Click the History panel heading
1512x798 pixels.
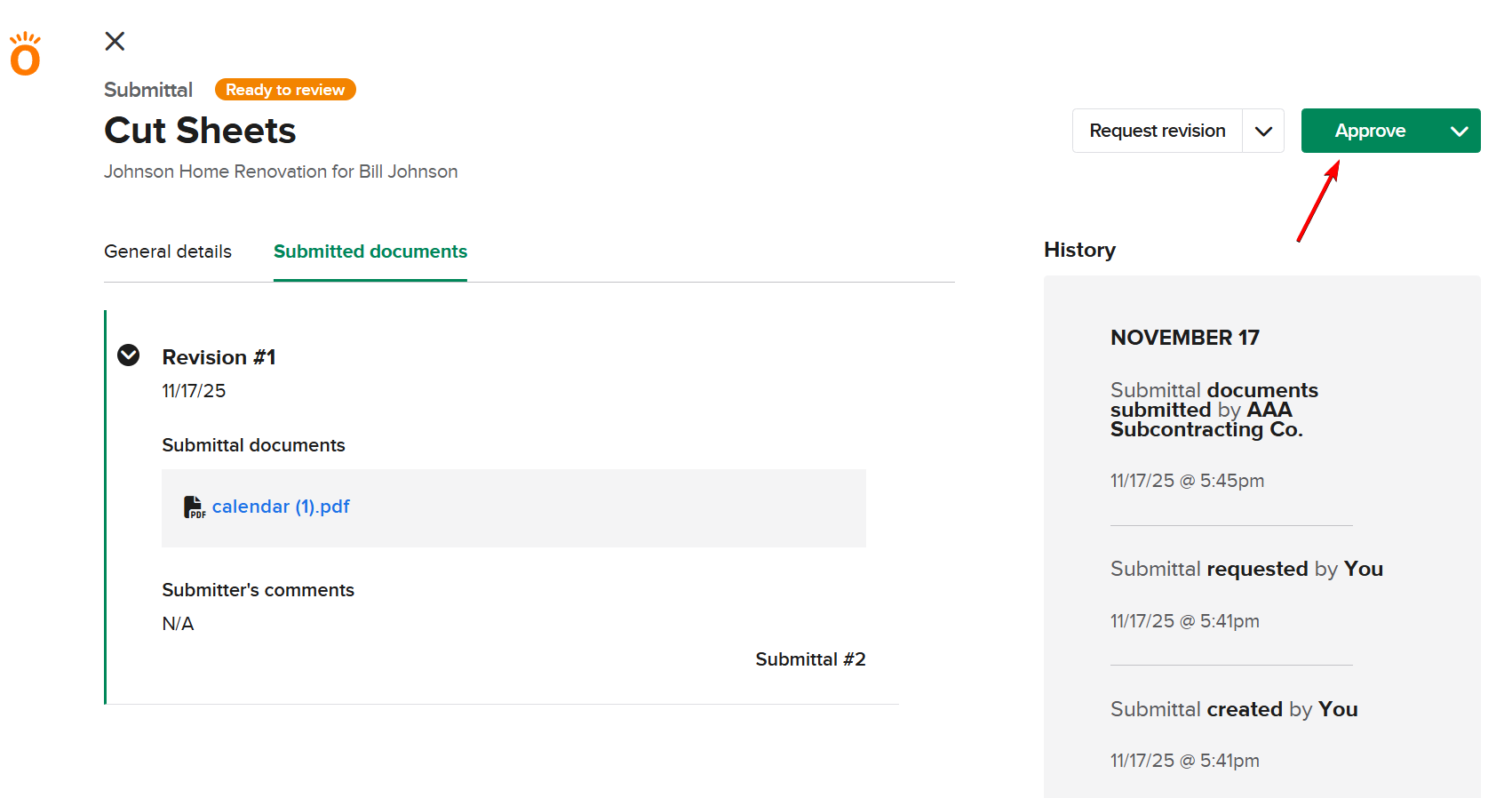(1079, 250)
